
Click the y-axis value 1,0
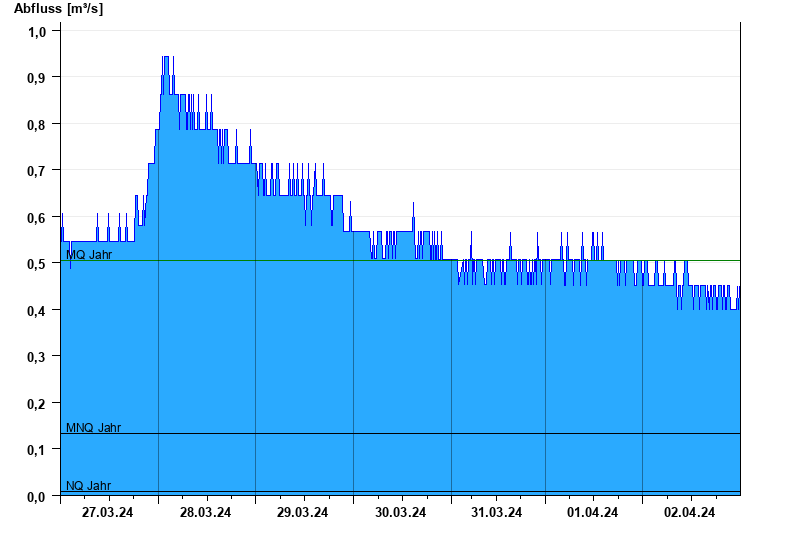tap(36, 32)
